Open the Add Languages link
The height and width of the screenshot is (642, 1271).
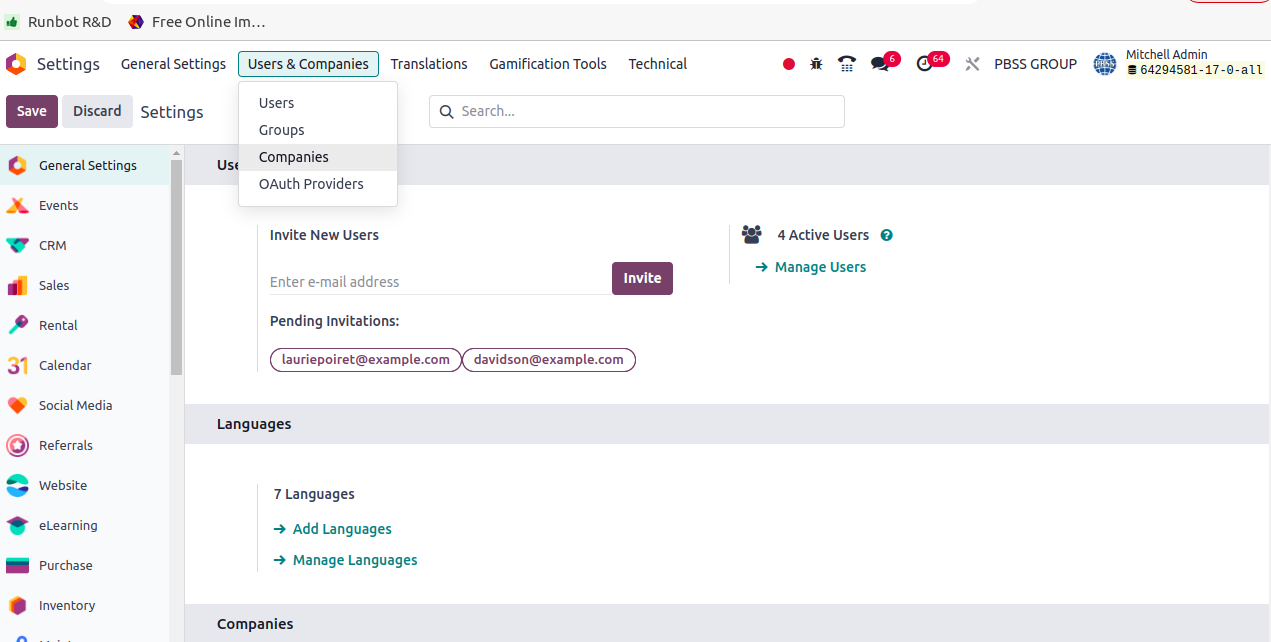[x=333, y=529]
